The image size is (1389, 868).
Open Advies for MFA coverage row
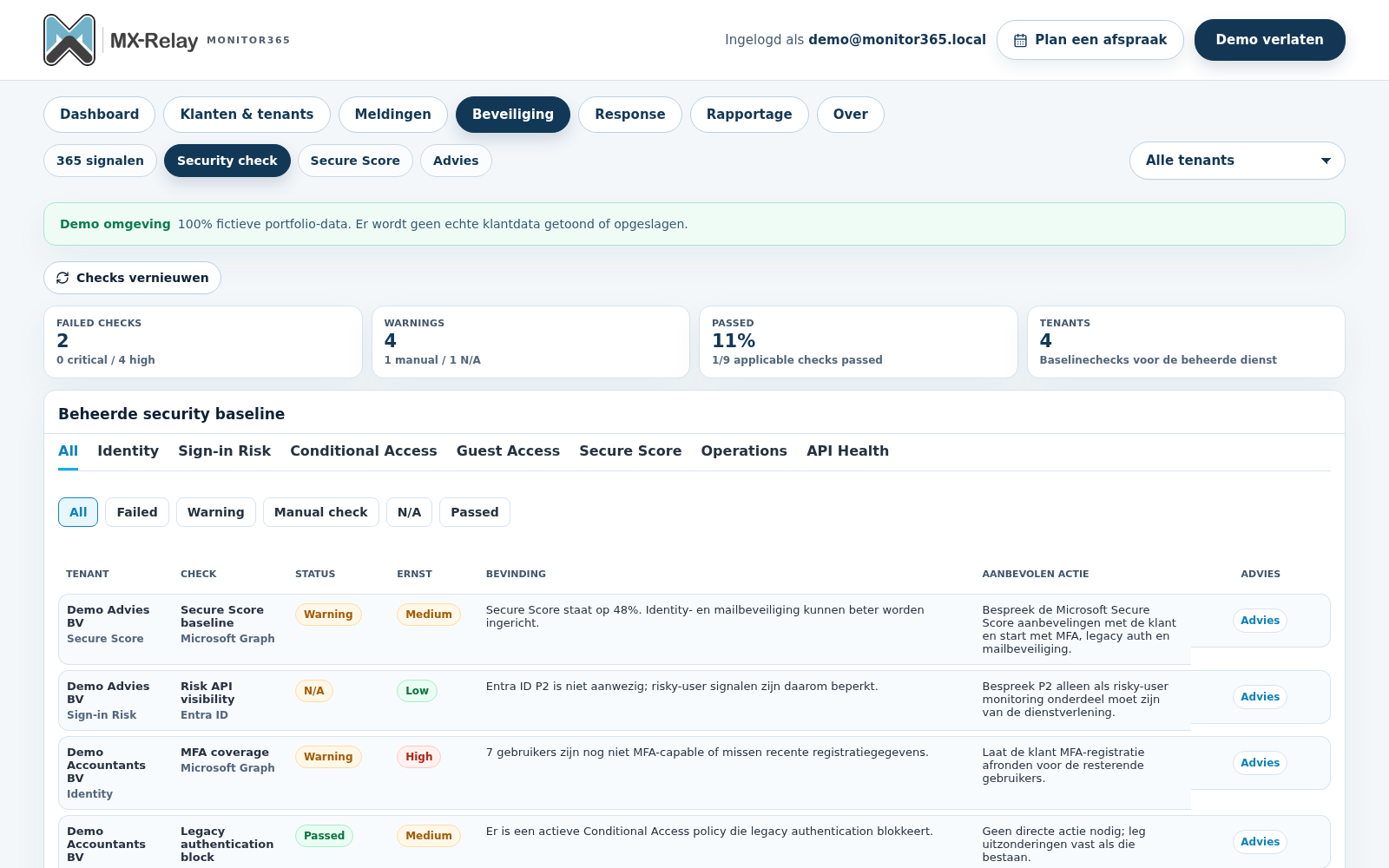click(1260, 763)
